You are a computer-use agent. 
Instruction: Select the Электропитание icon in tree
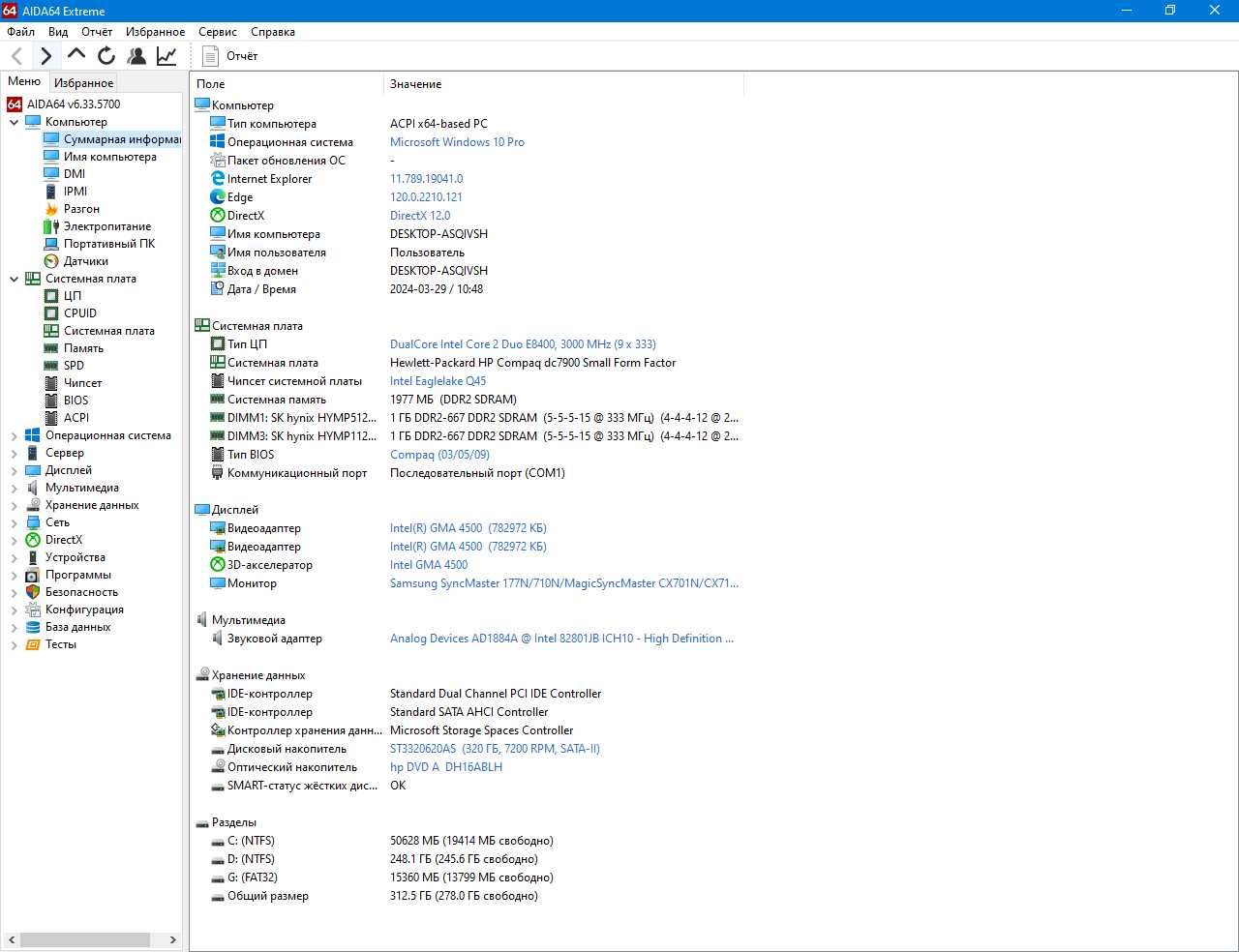tap(51, 226)
